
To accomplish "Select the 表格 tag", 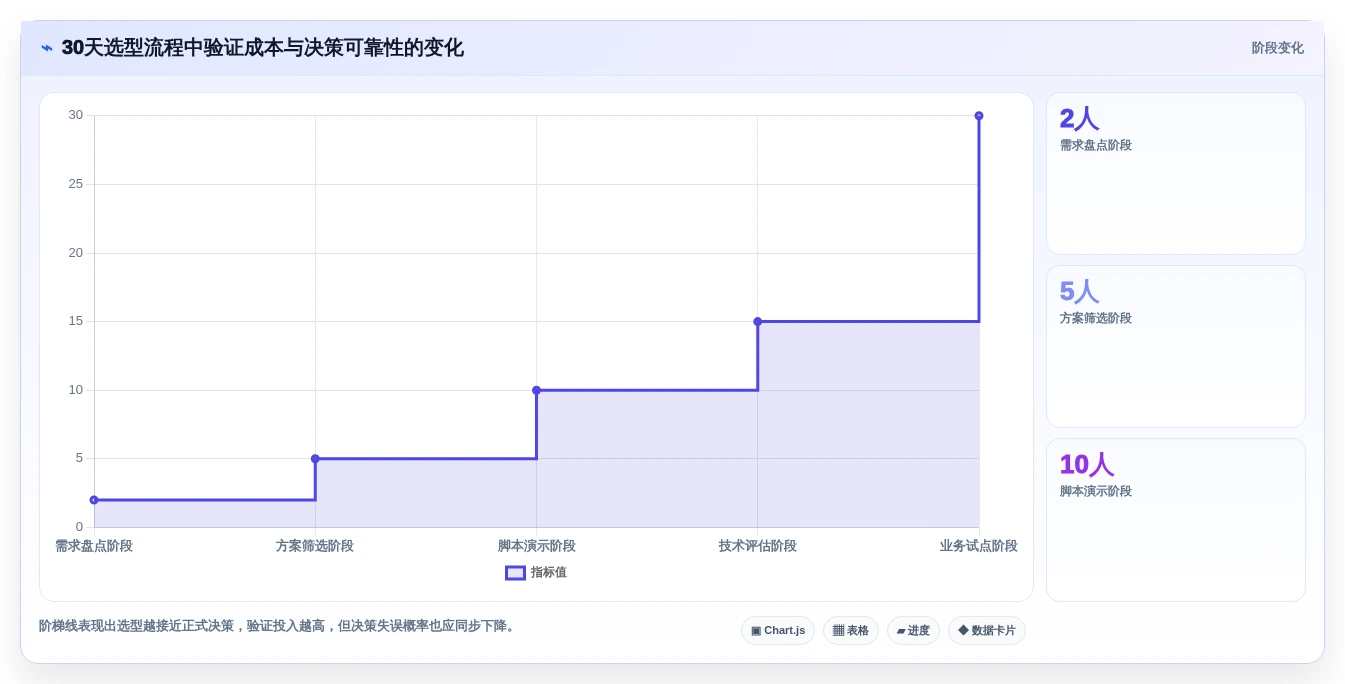I will click(851, 631).
